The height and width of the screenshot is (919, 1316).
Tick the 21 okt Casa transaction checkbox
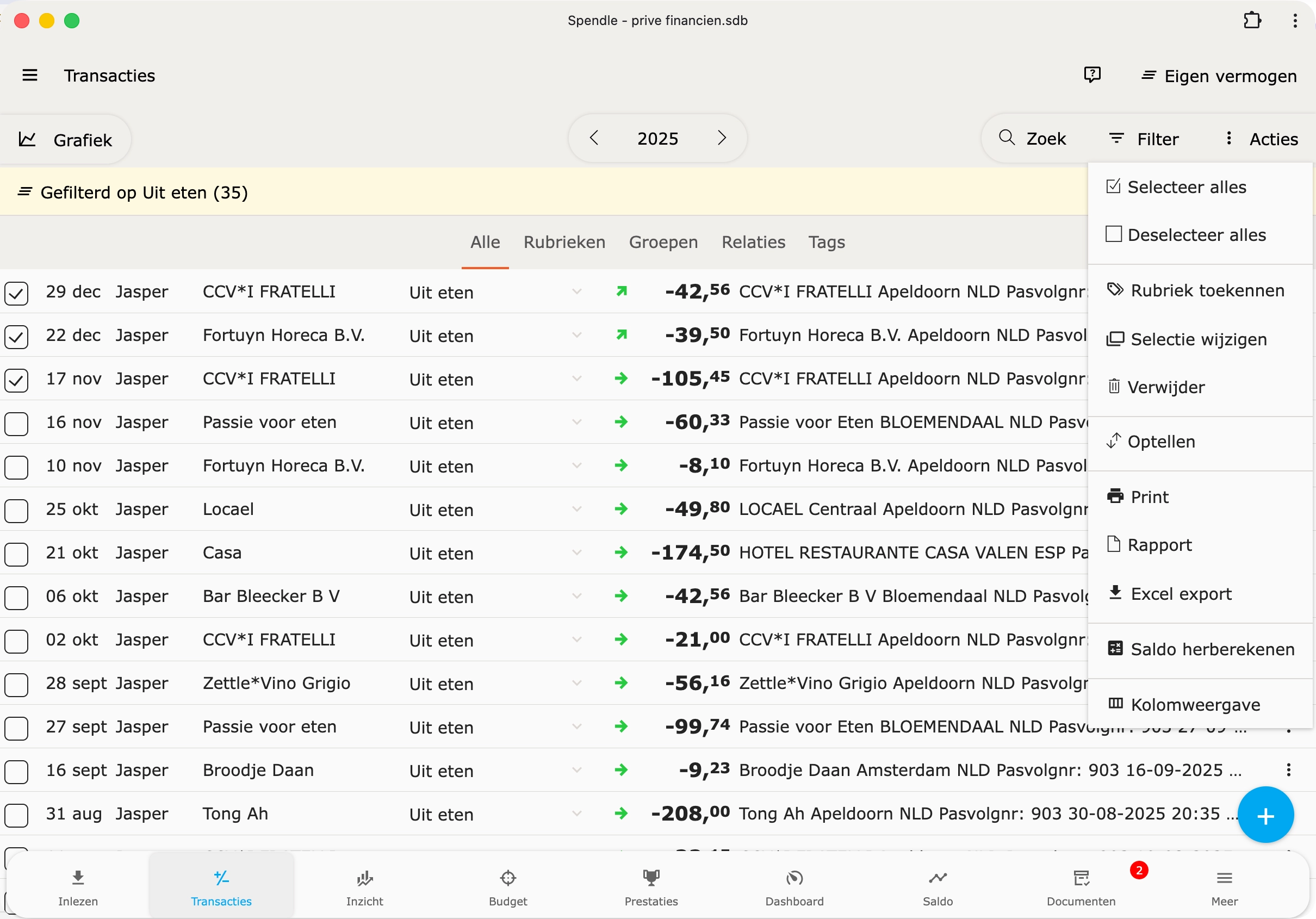tap(16, 554)
